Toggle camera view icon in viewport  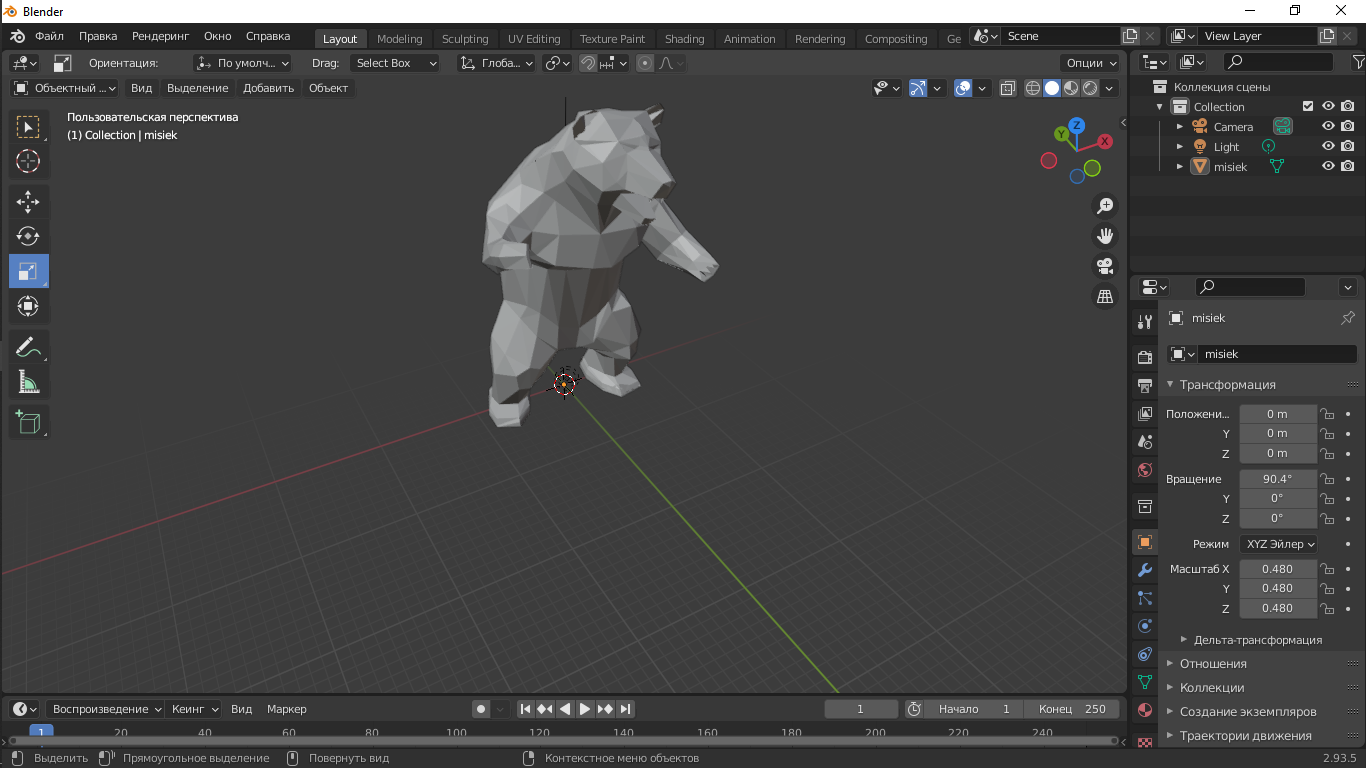[1105, 266]
